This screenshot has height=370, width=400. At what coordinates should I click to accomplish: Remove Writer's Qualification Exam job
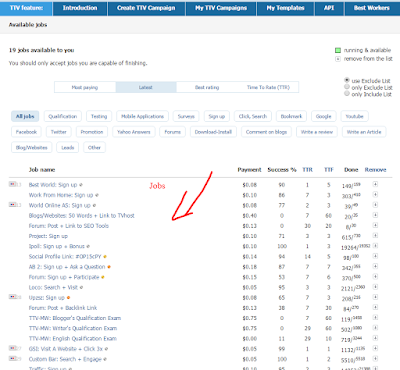click(x=375, y=328)
